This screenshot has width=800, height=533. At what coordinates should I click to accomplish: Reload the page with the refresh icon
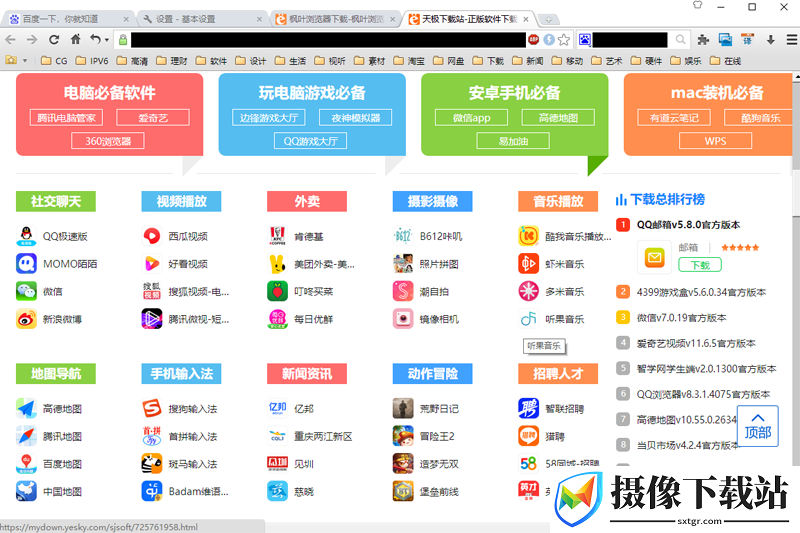(x=54, y=39)
